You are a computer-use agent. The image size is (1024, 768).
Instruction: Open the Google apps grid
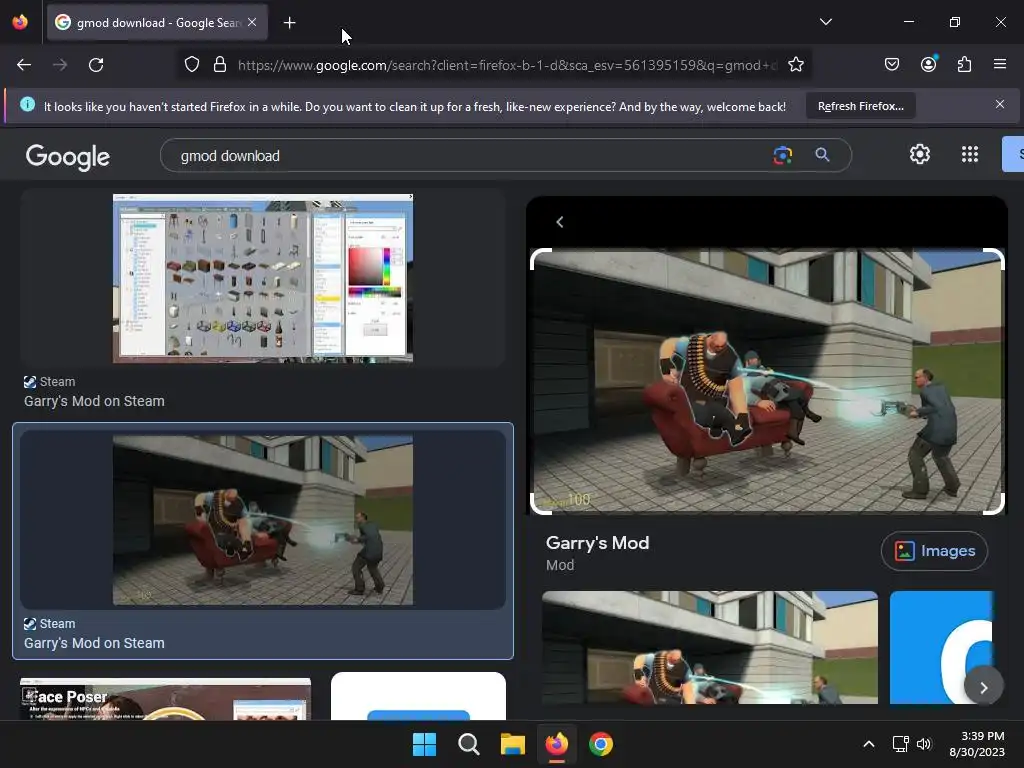click(x=970, y=154)
